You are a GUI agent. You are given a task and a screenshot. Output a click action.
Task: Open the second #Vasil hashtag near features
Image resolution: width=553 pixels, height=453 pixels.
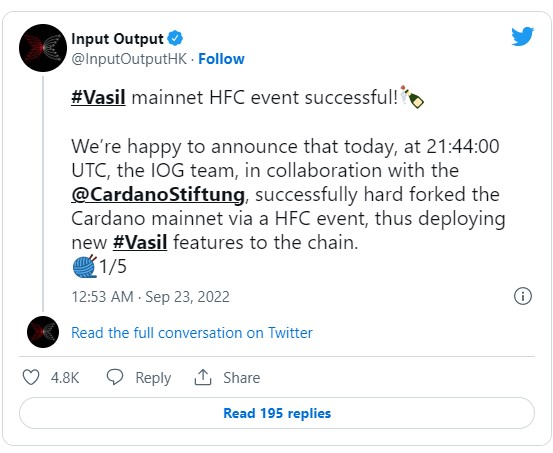[140, 242]
